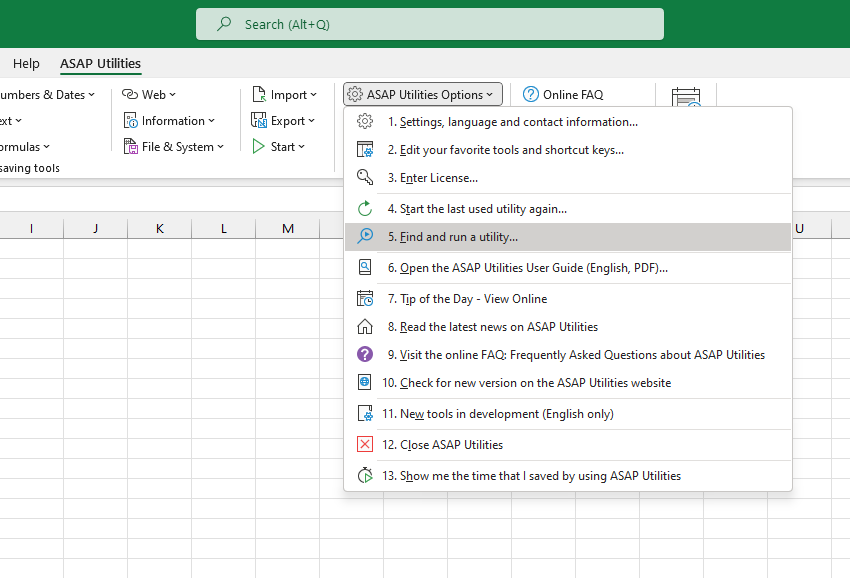This screenshot has width=850, height=578.
Task: Click the magnifier play icon for Find and run
Action: pyautogui.click(x=365, y=236)
